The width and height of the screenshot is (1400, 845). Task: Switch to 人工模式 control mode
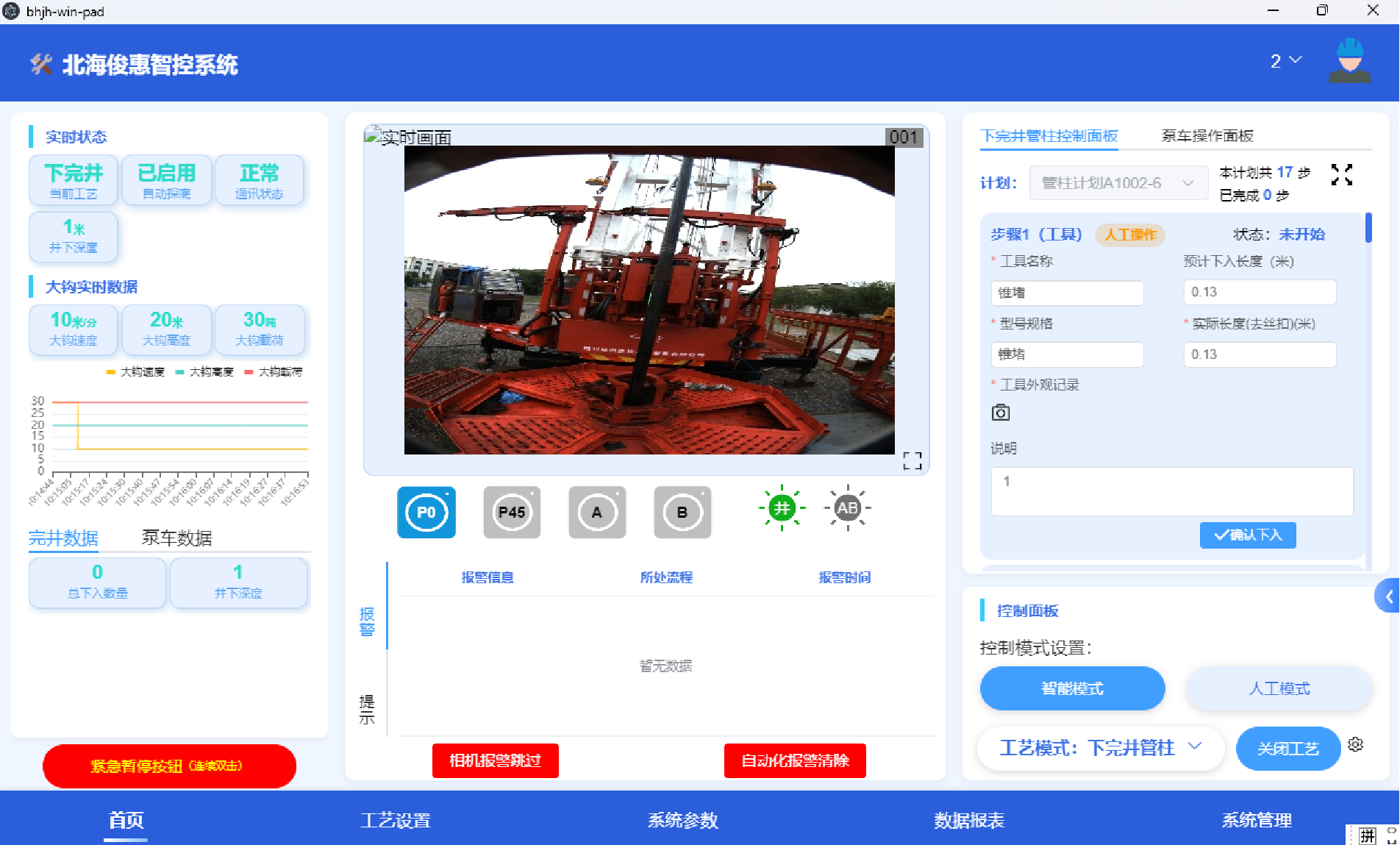pyautogui.click(x=1279, y=688)
